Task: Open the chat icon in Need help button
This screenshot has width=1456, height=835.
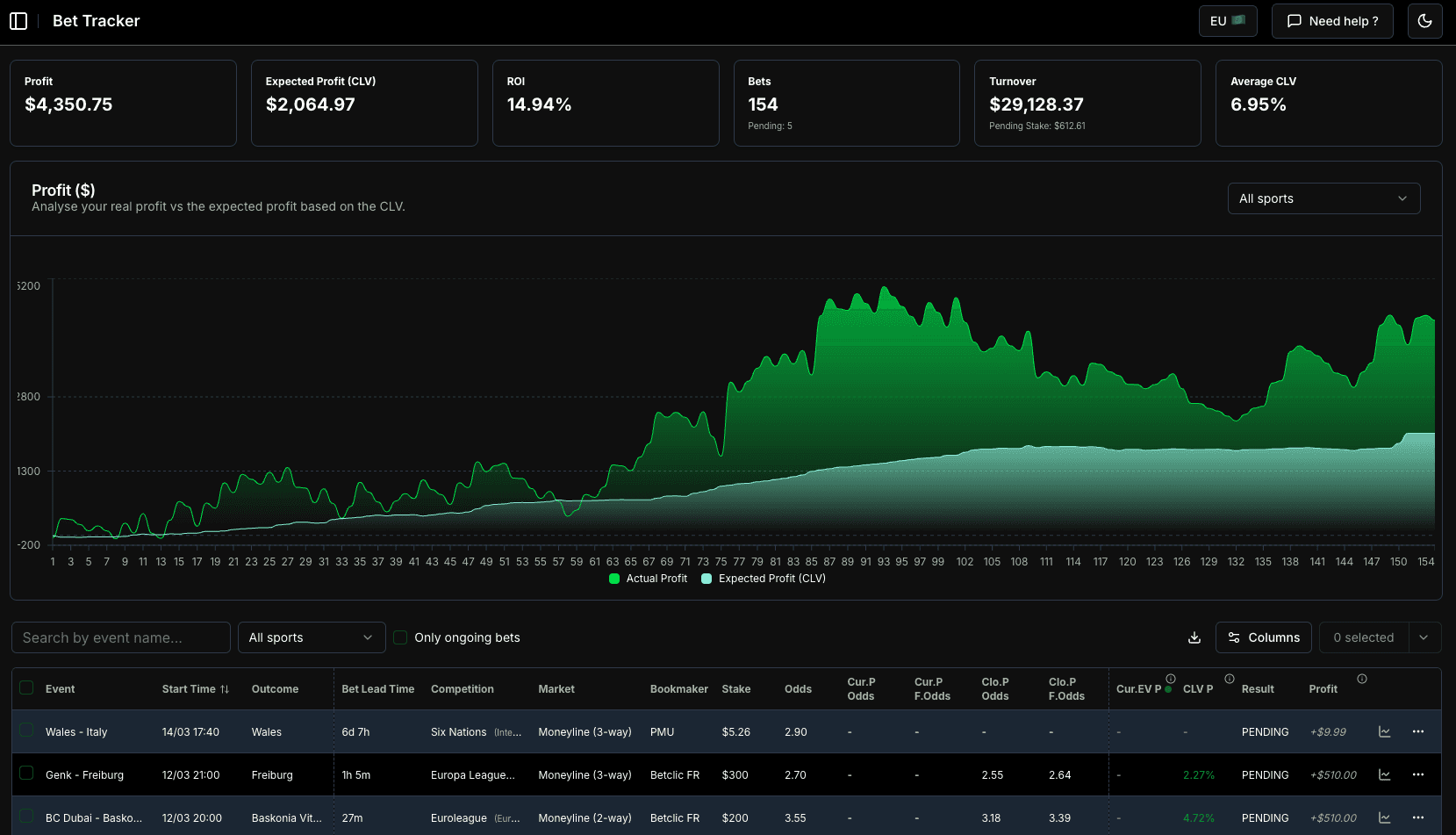Action: point(1294,20)
